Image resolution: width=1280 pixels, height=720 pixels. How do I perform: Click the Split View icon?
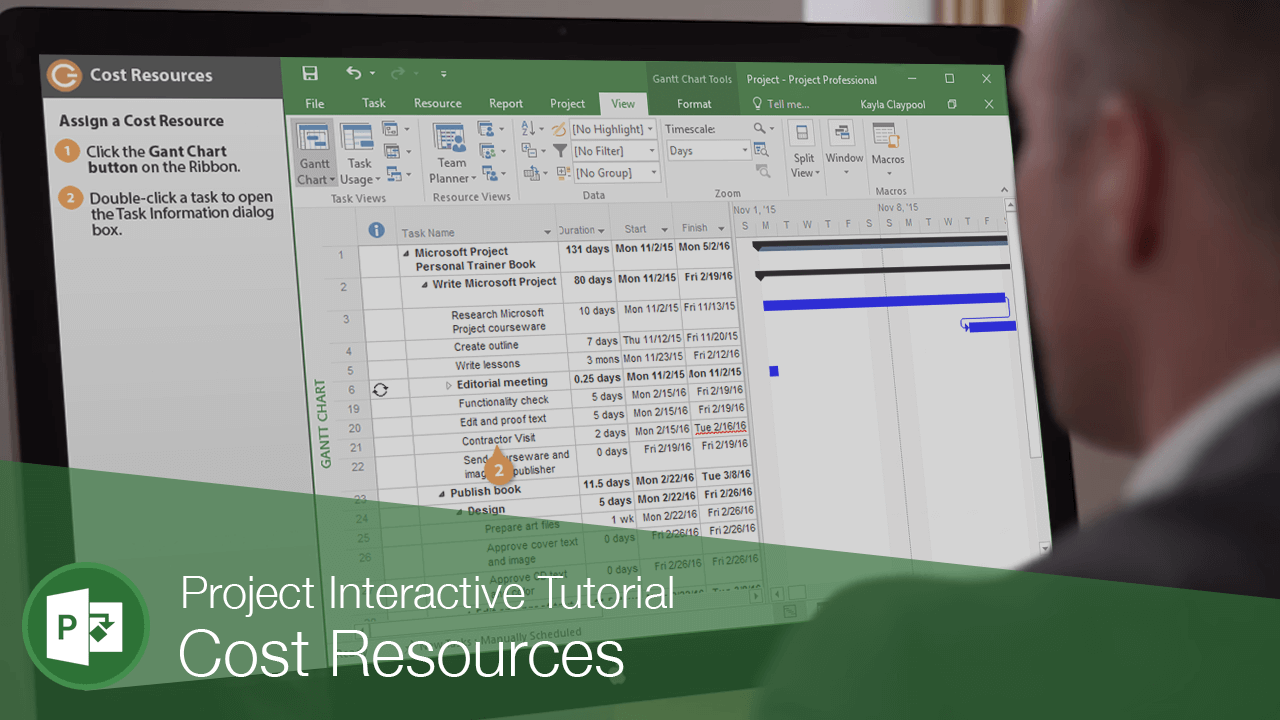[x=802, y=136]
